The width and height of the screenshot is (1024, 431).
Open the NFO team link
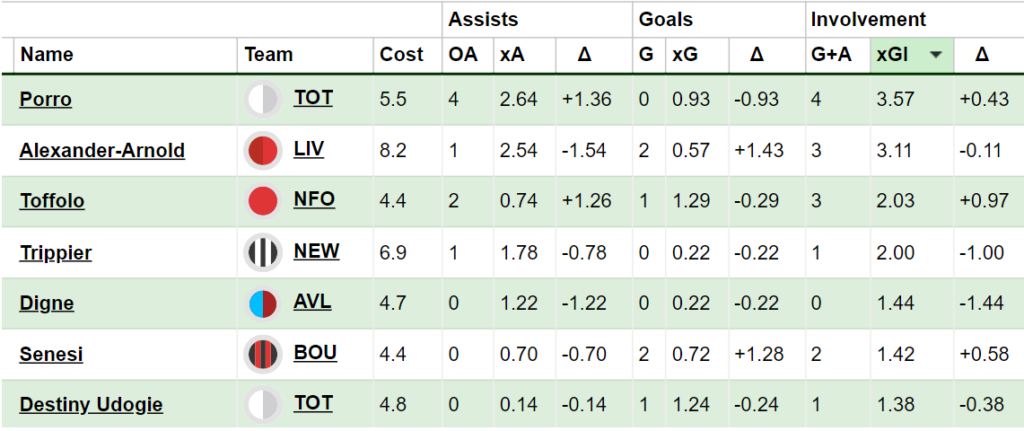314,200
